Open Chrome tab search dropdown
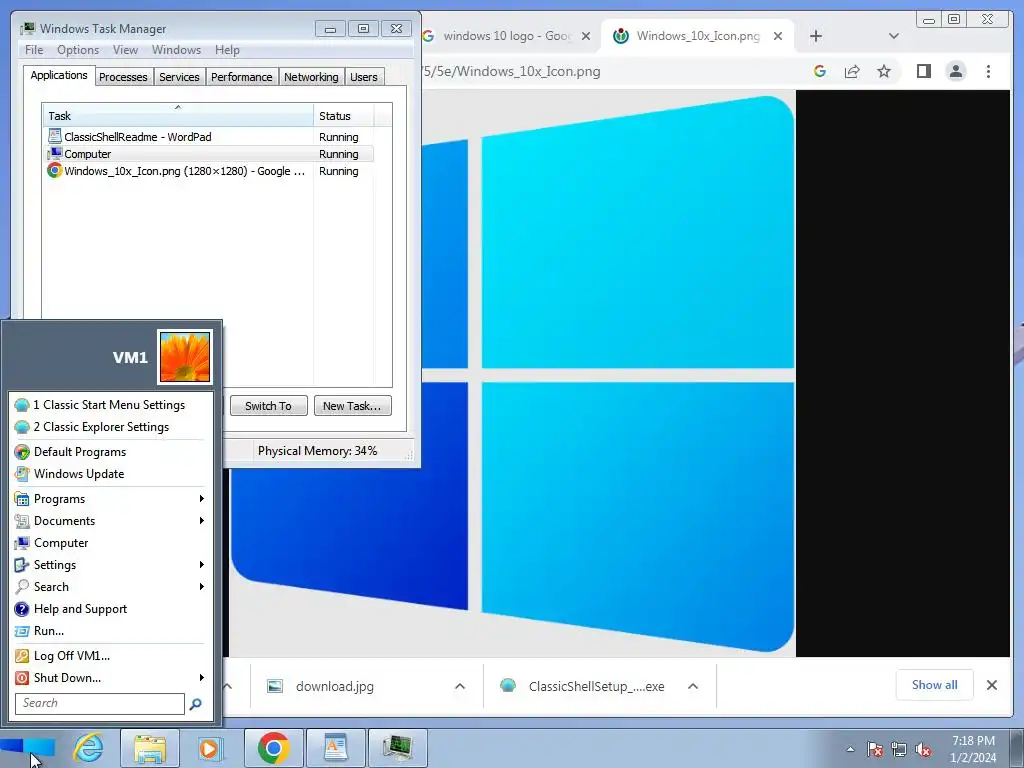 click(x=893, y=37)
